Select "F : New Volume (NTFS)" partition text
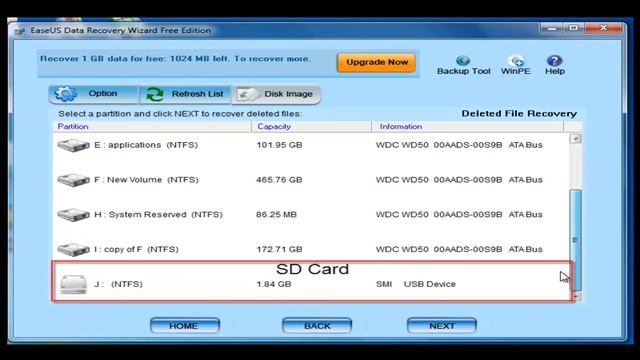This screenshot has height=360, width=640. [x=146, y=180]
